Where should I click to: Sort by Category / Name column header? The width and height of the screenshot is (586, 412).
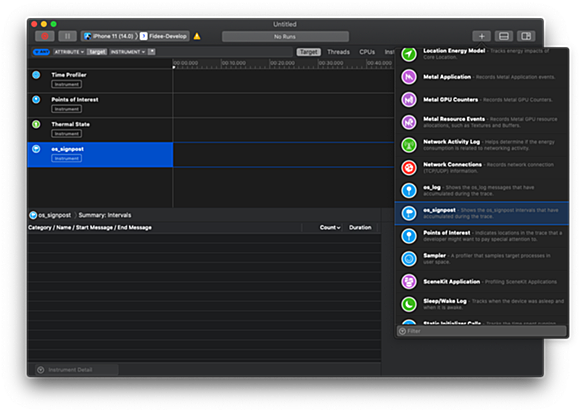pos(90,227)
